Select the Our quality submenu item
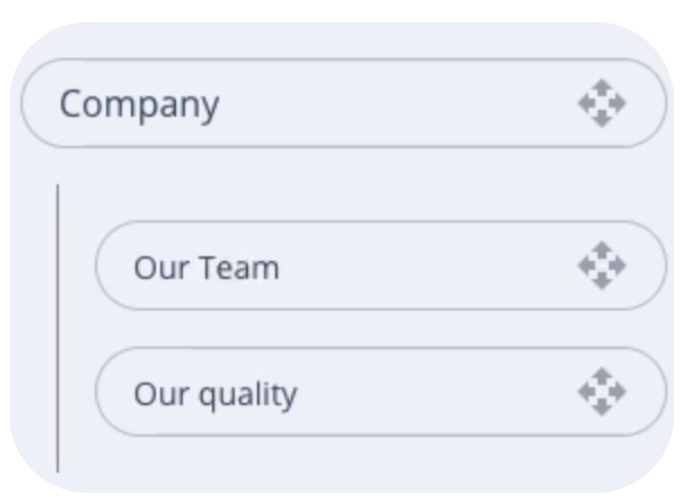Image resolution: width=681 pixels, height=504 pixels. point(381,391)
